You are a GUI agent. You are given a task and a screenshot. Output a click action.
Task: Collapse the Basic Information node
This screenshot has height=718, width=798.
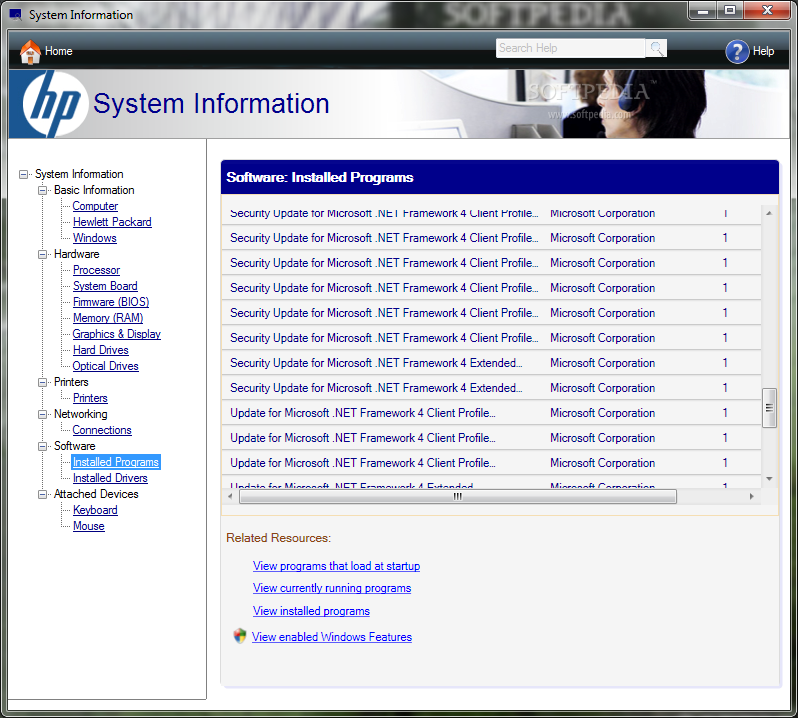tap(43, 190)
